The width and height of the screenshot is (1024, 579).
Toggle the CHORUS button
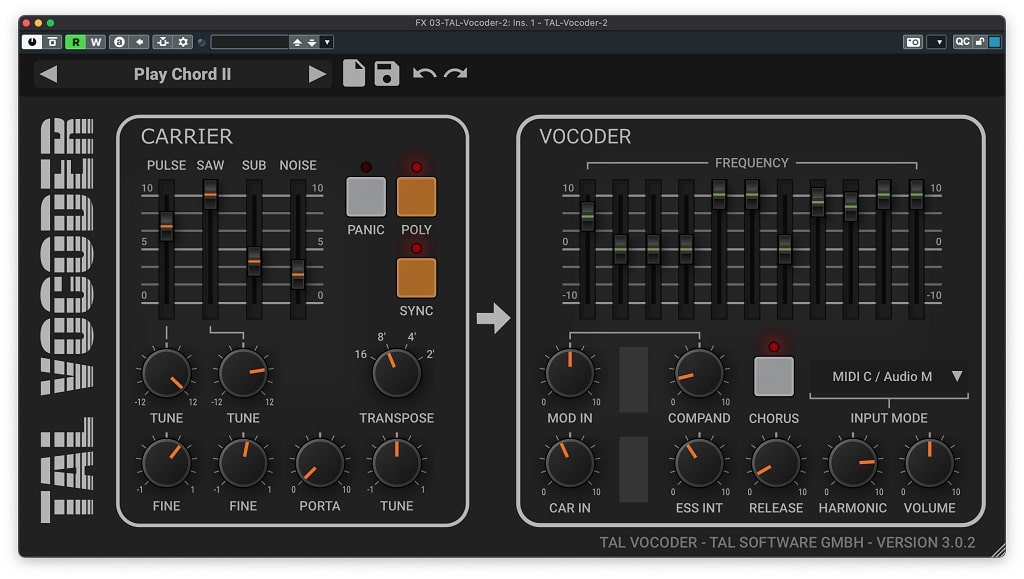pos(774,376)
